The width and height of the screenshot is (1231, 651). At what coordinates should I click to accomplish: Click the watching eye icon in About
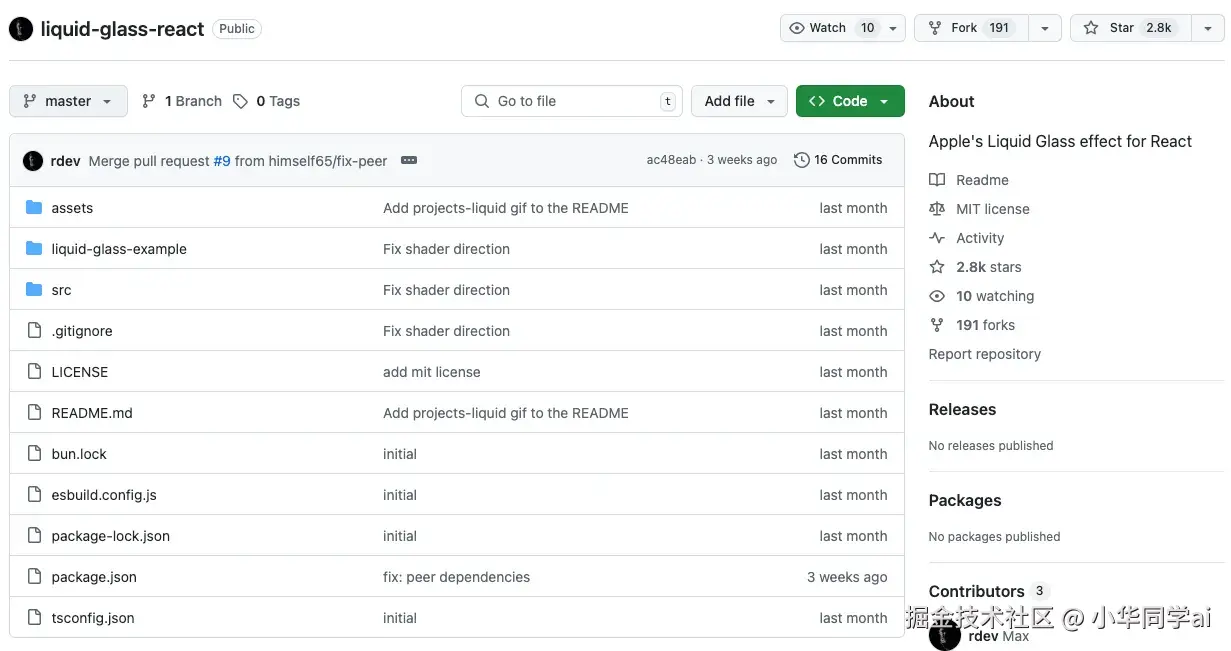(937, 296)
